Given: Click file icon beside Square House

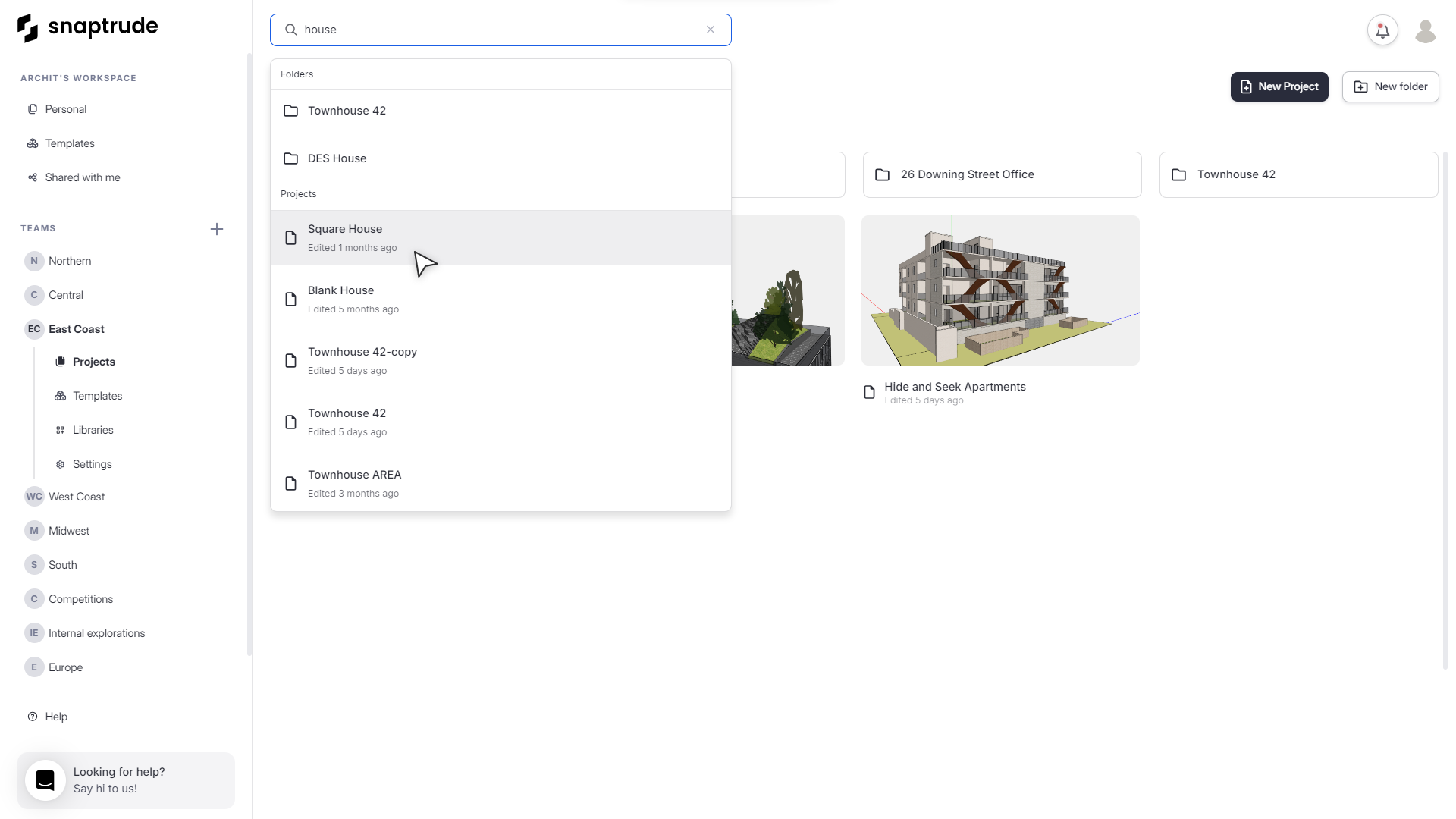Looking at the screenshot, I should pyautogui.click(x=290, y=238).
